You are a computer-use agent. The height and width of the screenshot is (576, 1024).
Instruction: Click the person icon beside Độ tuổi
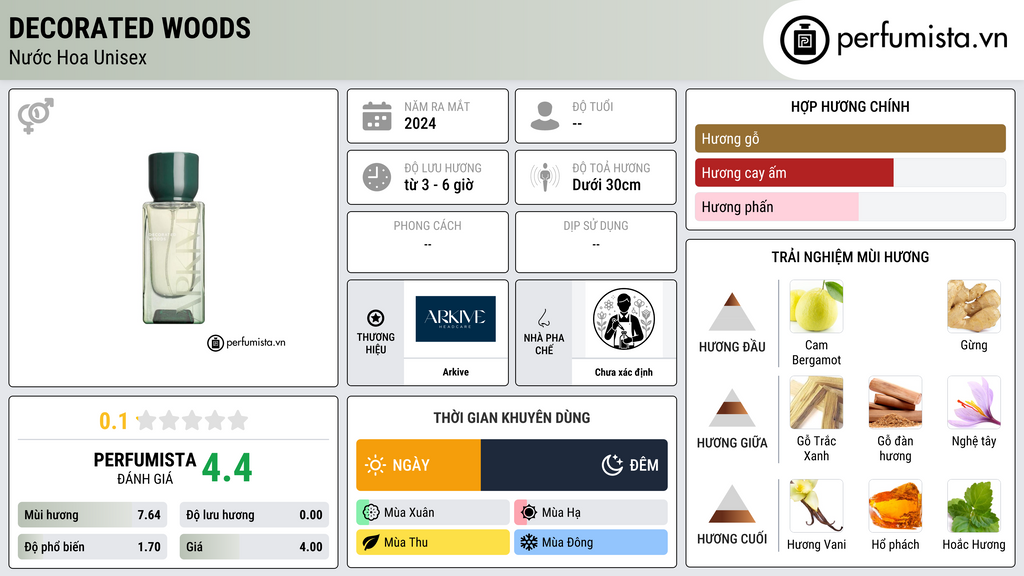point(545,116)
